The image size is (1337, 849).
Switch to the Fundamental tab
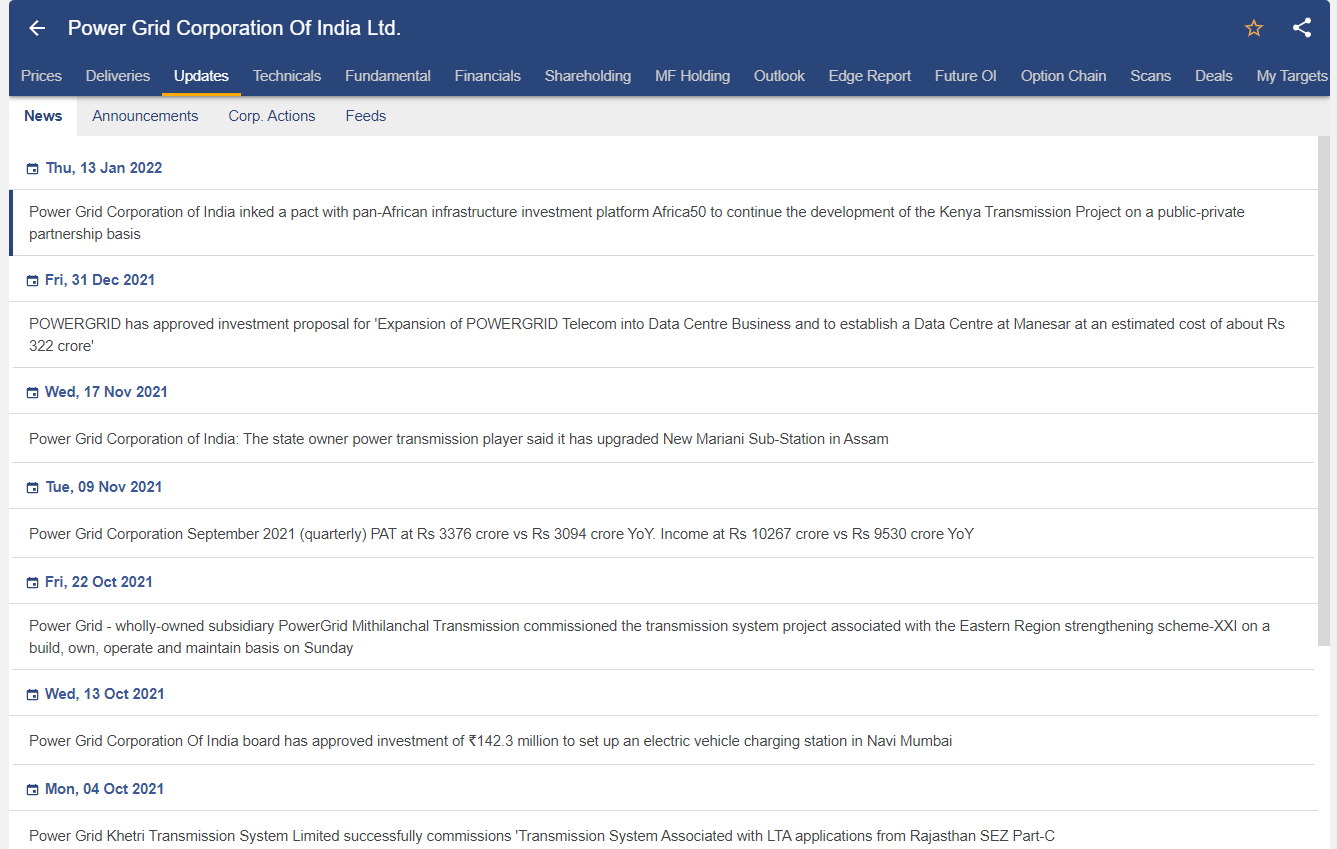tap(388, 76)
